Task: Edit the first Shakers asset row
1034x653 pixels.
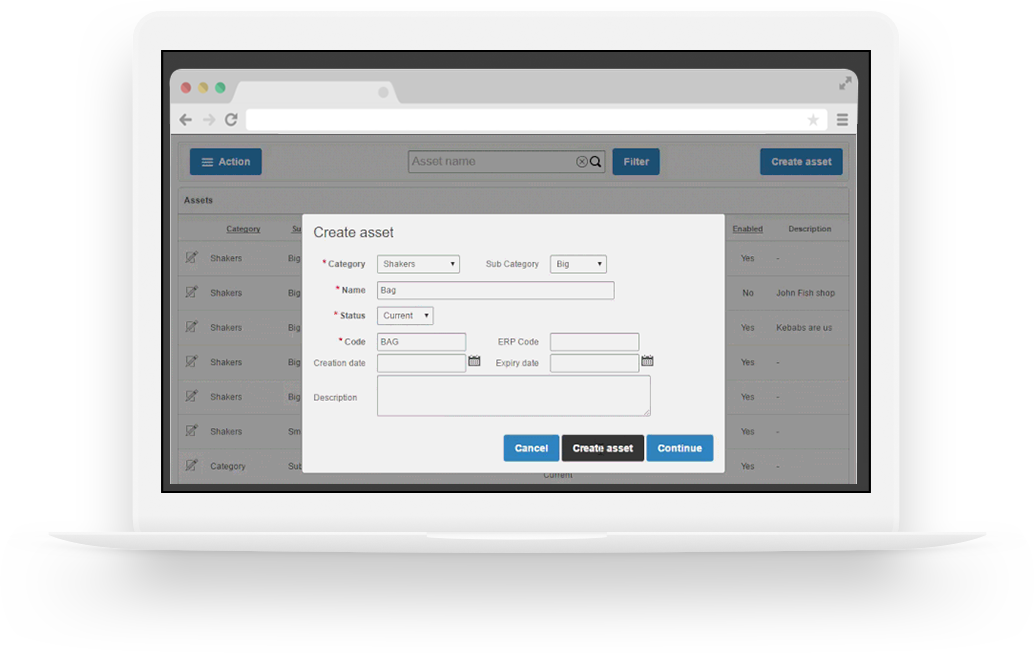Action: 191,257
